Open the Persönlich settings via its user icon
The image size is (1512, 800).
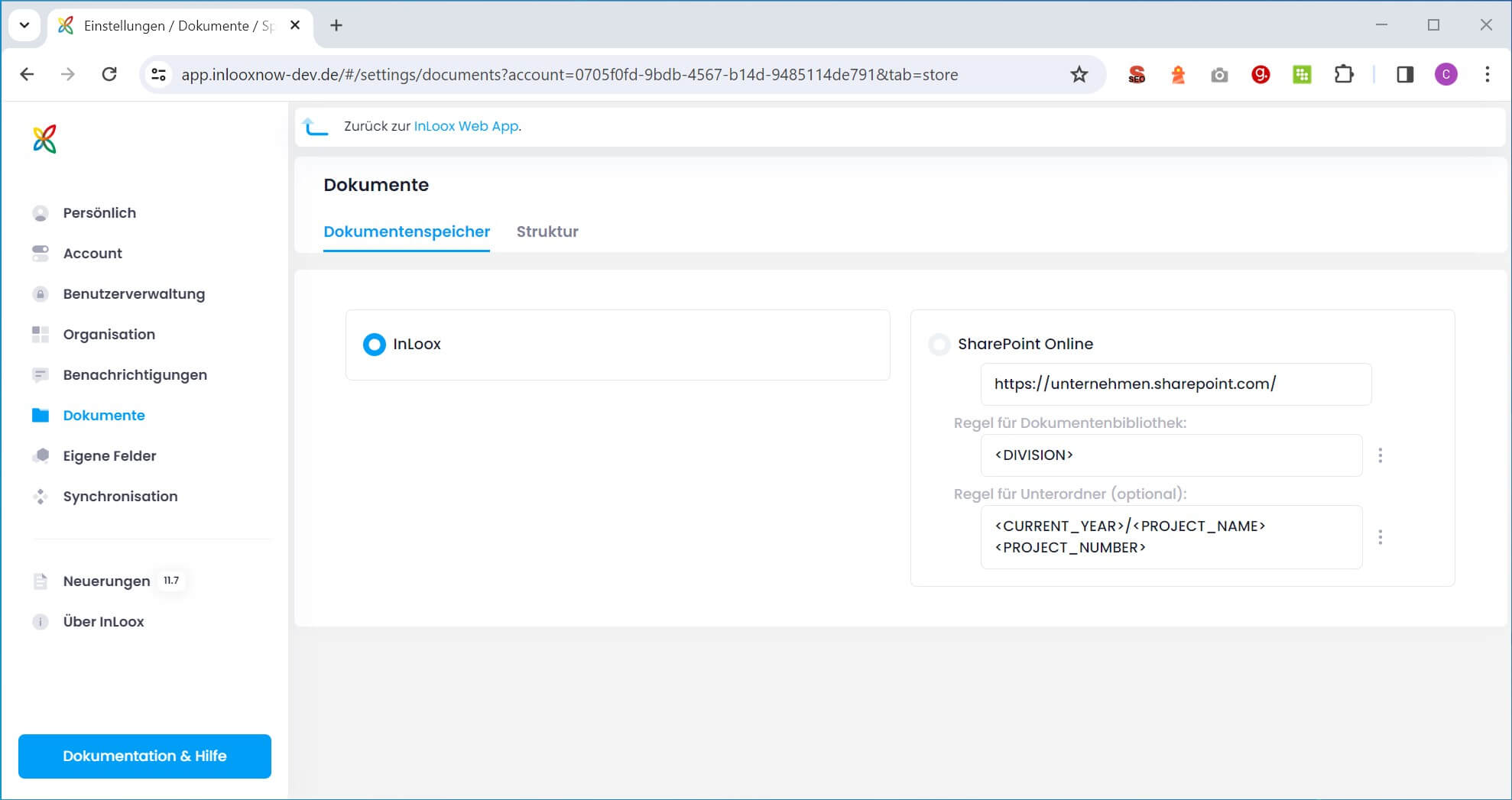point(41,212)
